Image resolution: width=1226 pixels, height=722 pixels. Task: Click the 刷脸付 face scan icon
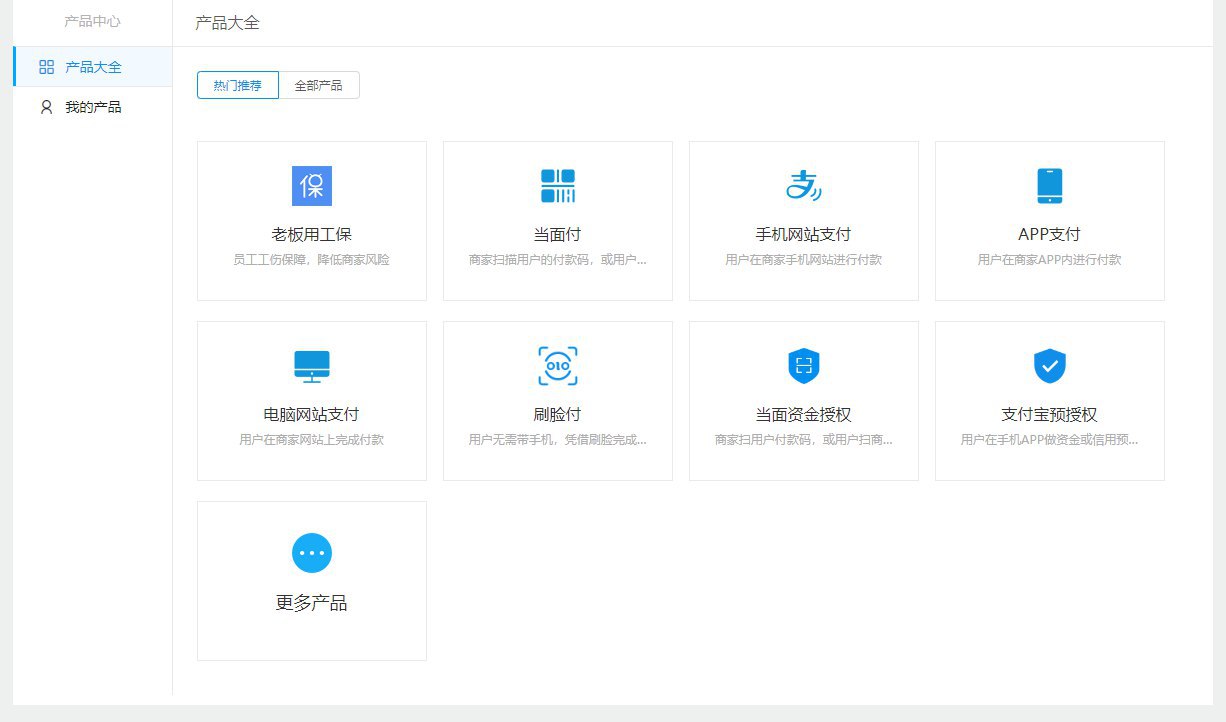click(x=558, y=366)
